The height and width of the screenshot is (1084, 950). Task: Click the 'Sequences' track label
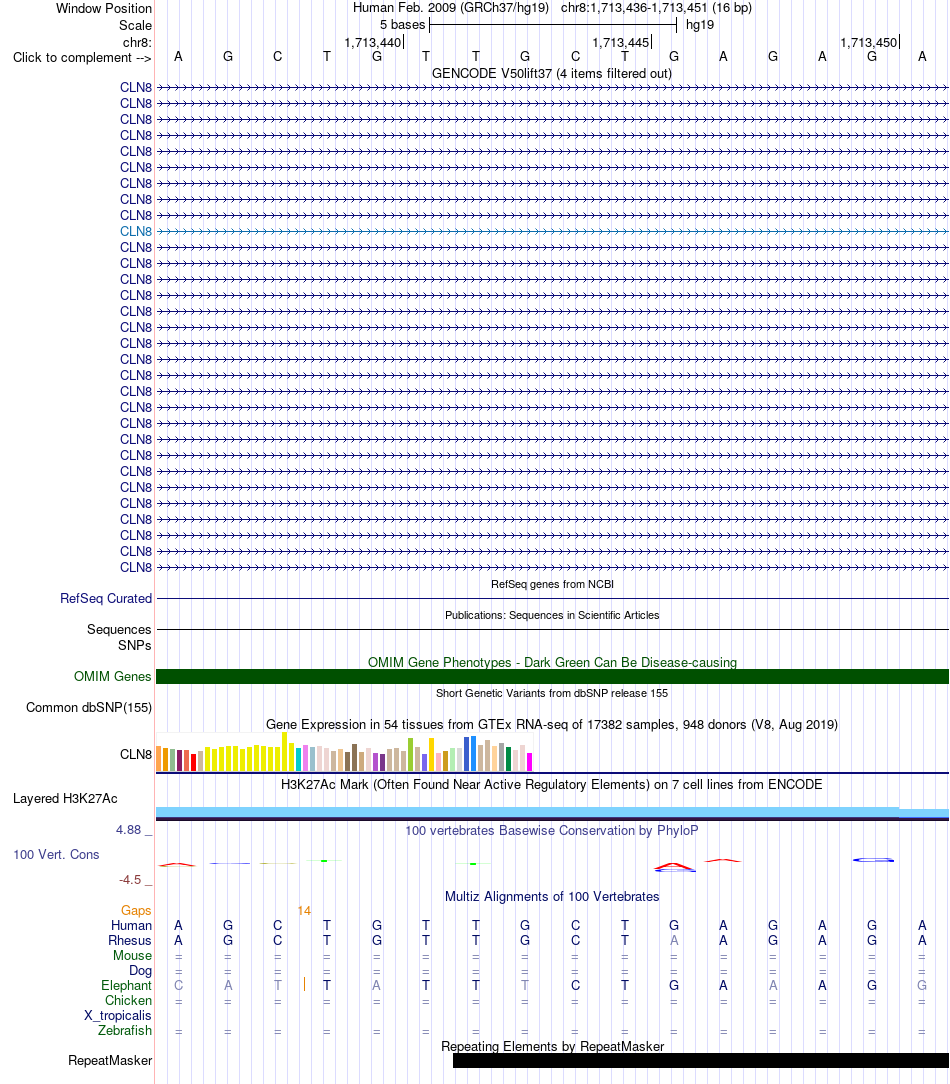(119, 629)
